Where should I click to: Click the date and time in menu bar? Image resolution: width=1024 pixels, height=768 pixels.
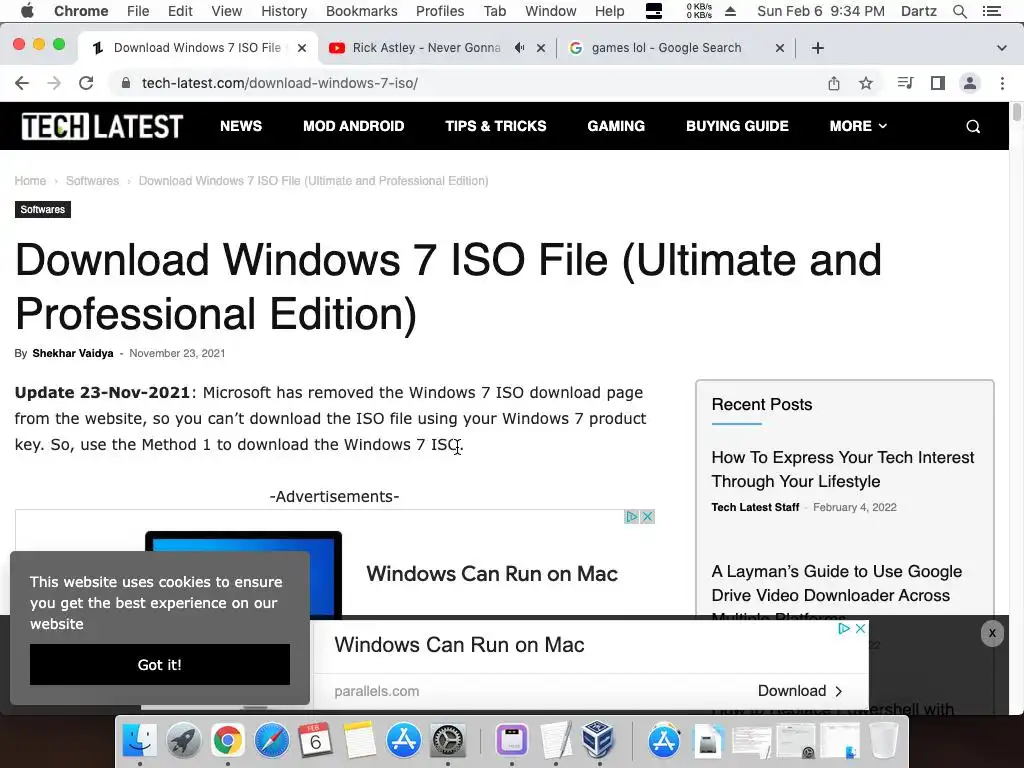pos(821,11)
